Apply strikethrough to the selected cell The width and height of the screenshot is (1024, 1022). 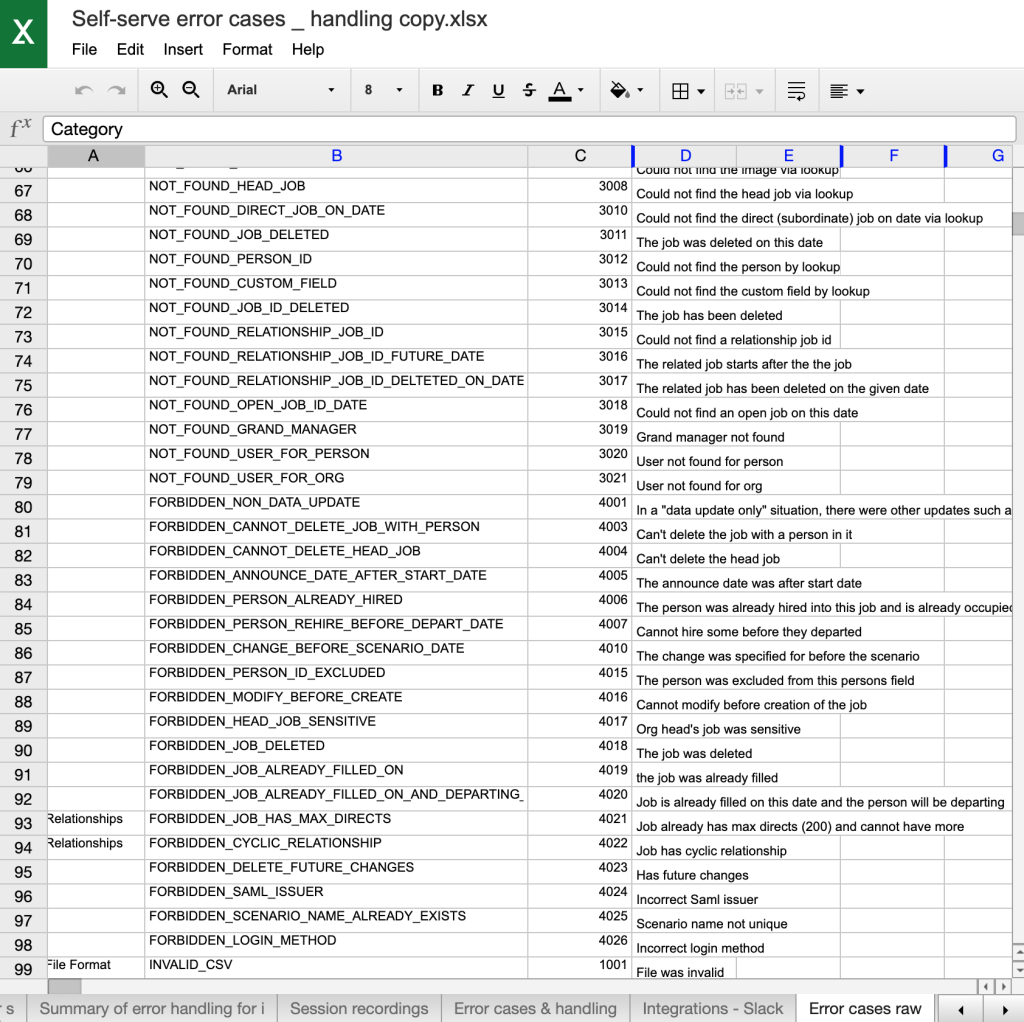point(528,90)
